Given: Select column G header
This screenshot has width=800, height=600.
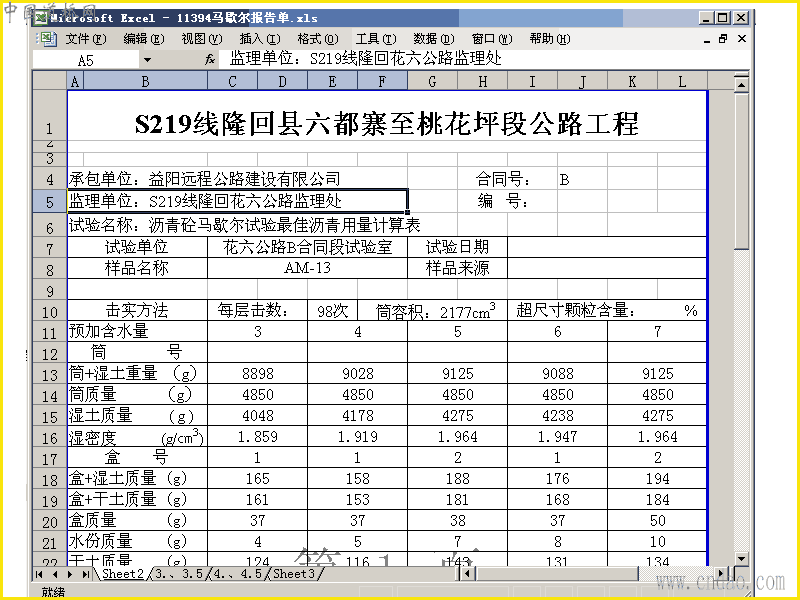Looking at the screenshot, I should [x=433, y=82].
